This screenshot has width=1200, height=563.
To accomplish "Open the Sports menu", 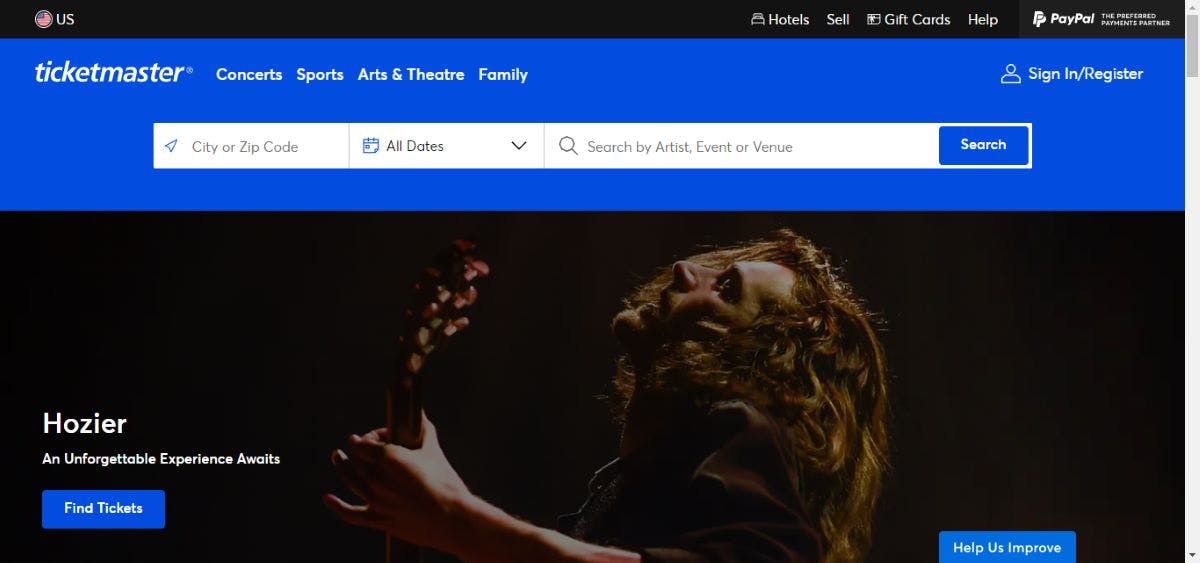I will pos(320,74).
